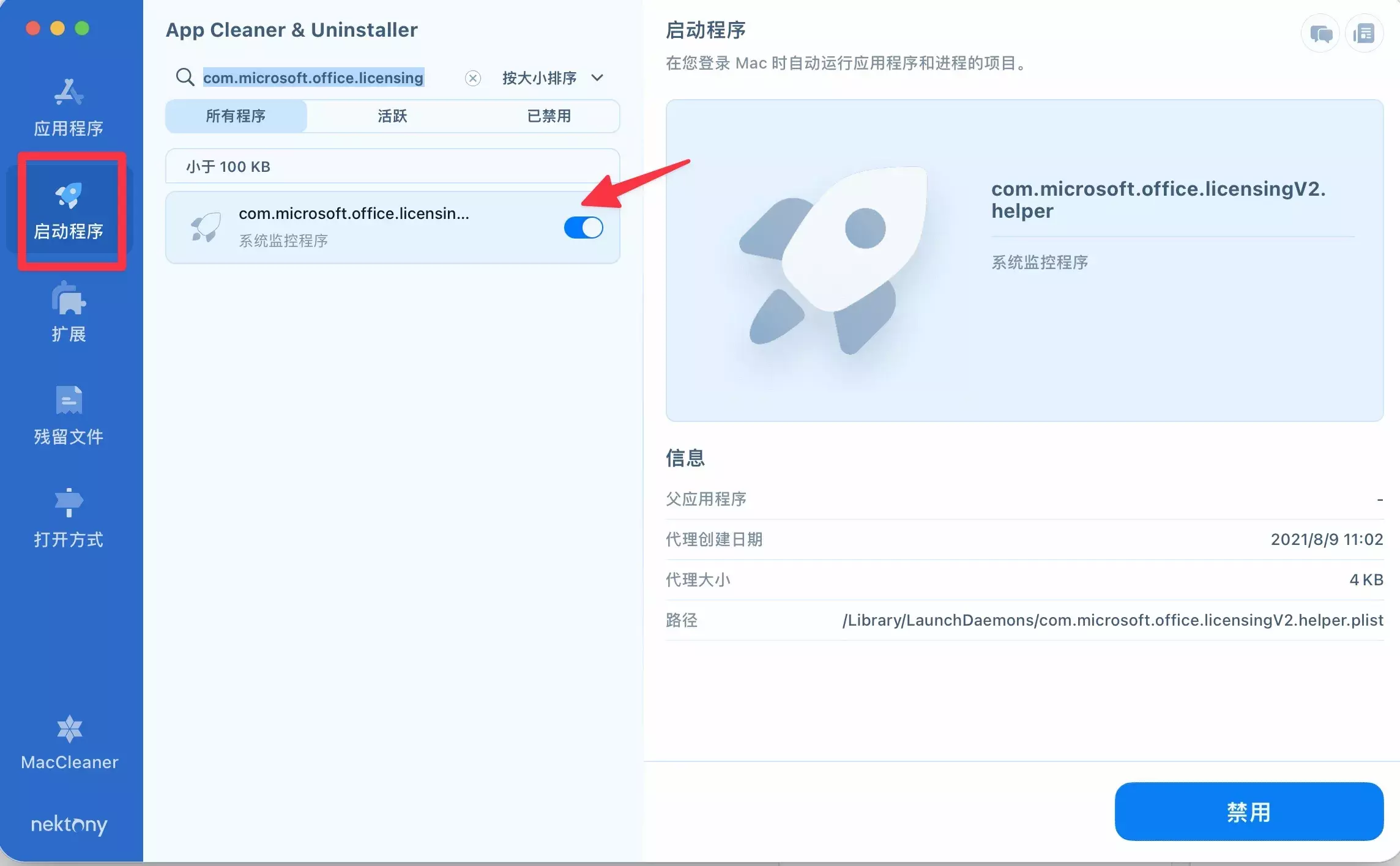Expand the sort by size (按大小排序) dropdown
Viewport: 1400px width, 866px height.
click(540, 78)
